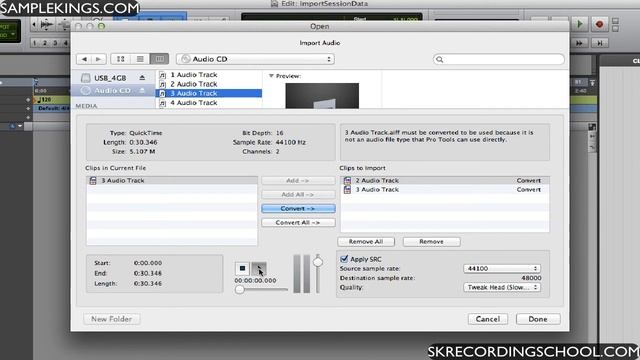Open the Quality Tweak Head dropdown
This screenshot has width=640, height=360.
[502, 287]
